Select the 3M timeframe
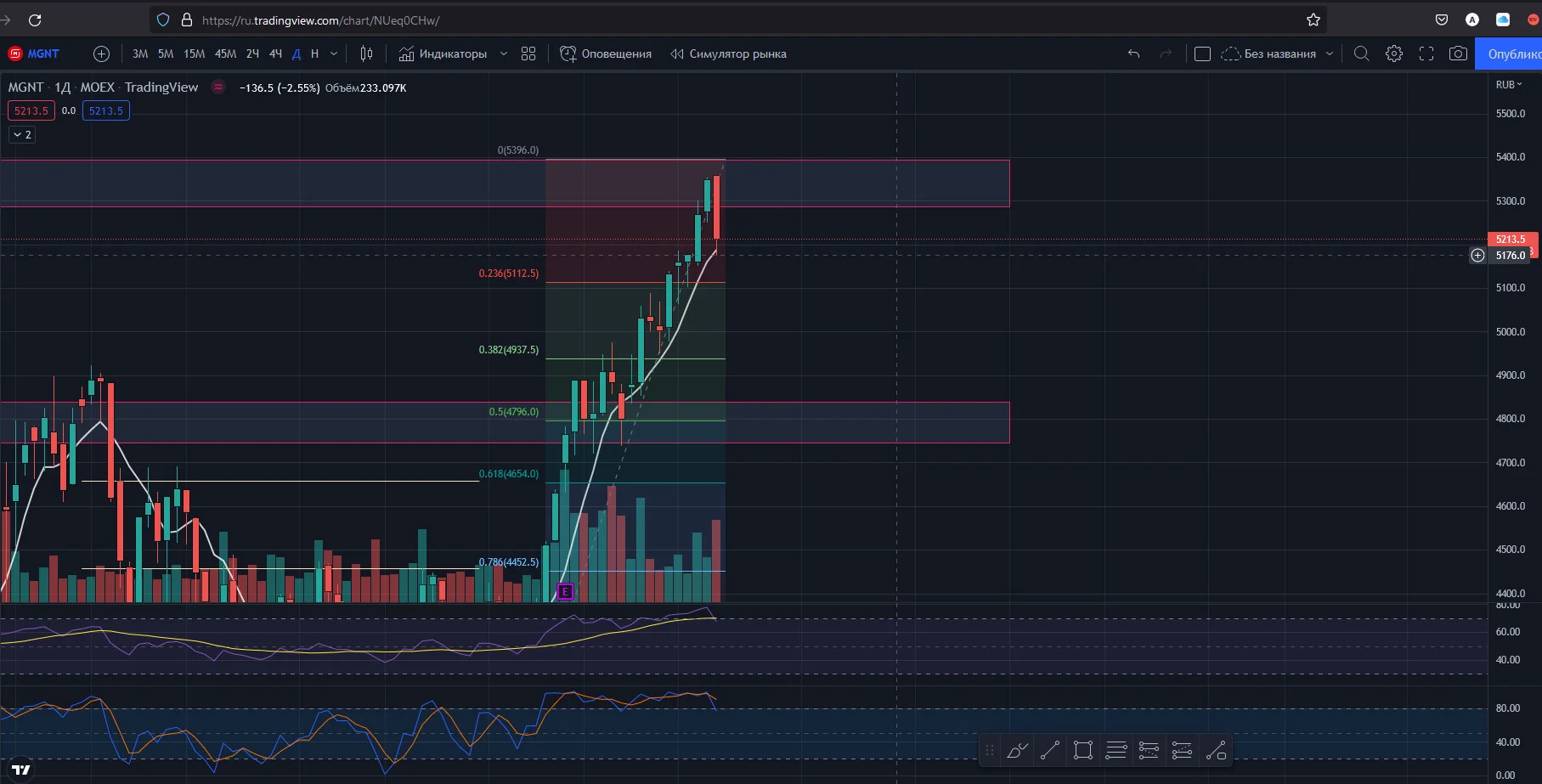This screenshot has width=1542, height=784. pyautogui.click(x=140, y=54)
